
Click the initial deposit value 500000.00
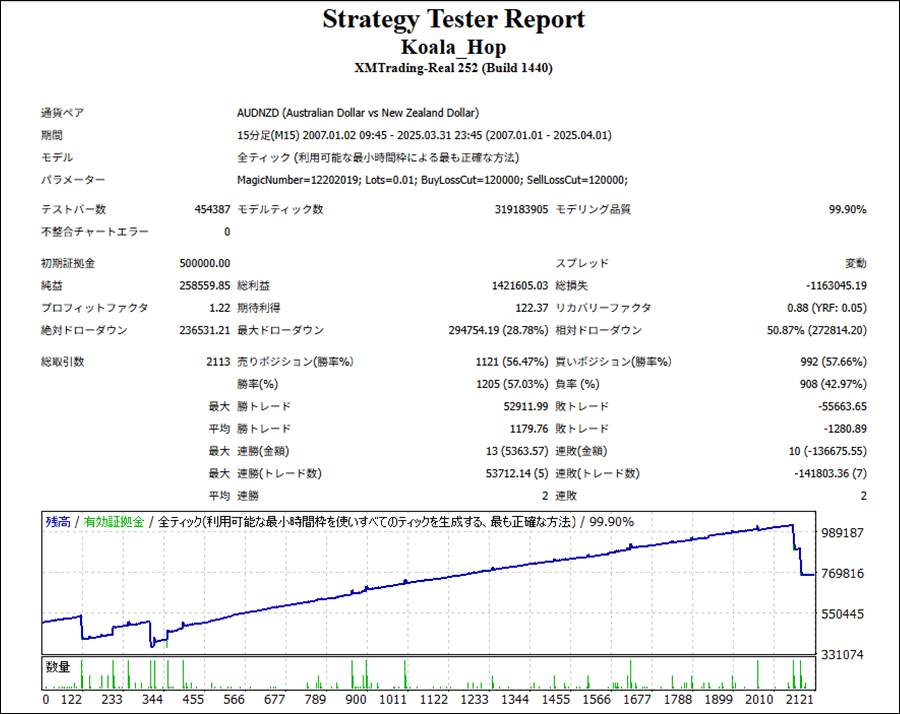[x=204, y=263]
